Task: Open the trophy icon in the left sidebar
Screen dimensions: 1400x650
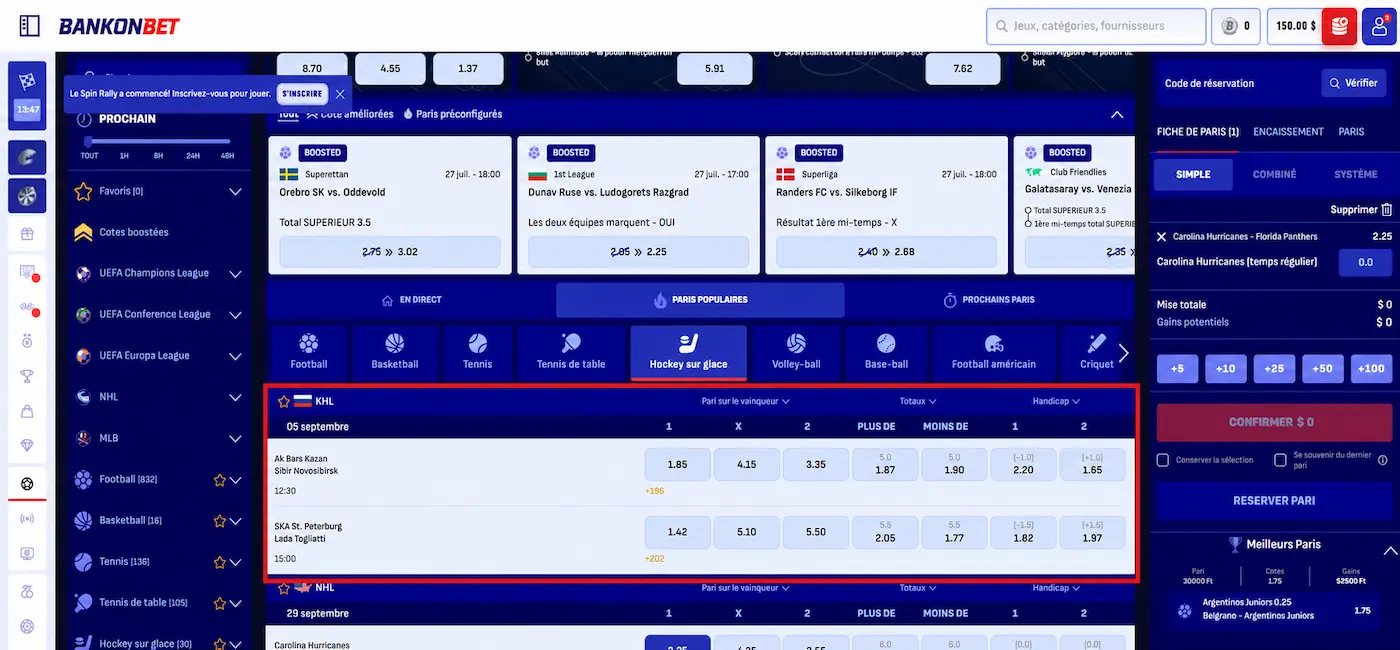Action: point(27,376)
